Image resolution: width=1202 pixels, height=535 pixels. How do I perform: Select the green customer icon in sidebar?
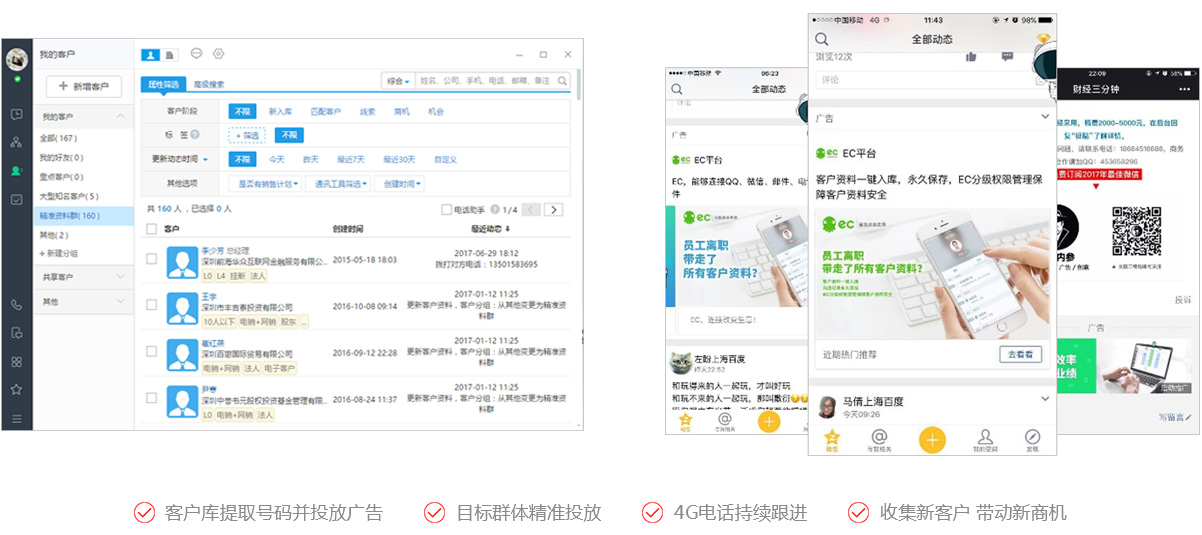[17, 171]
